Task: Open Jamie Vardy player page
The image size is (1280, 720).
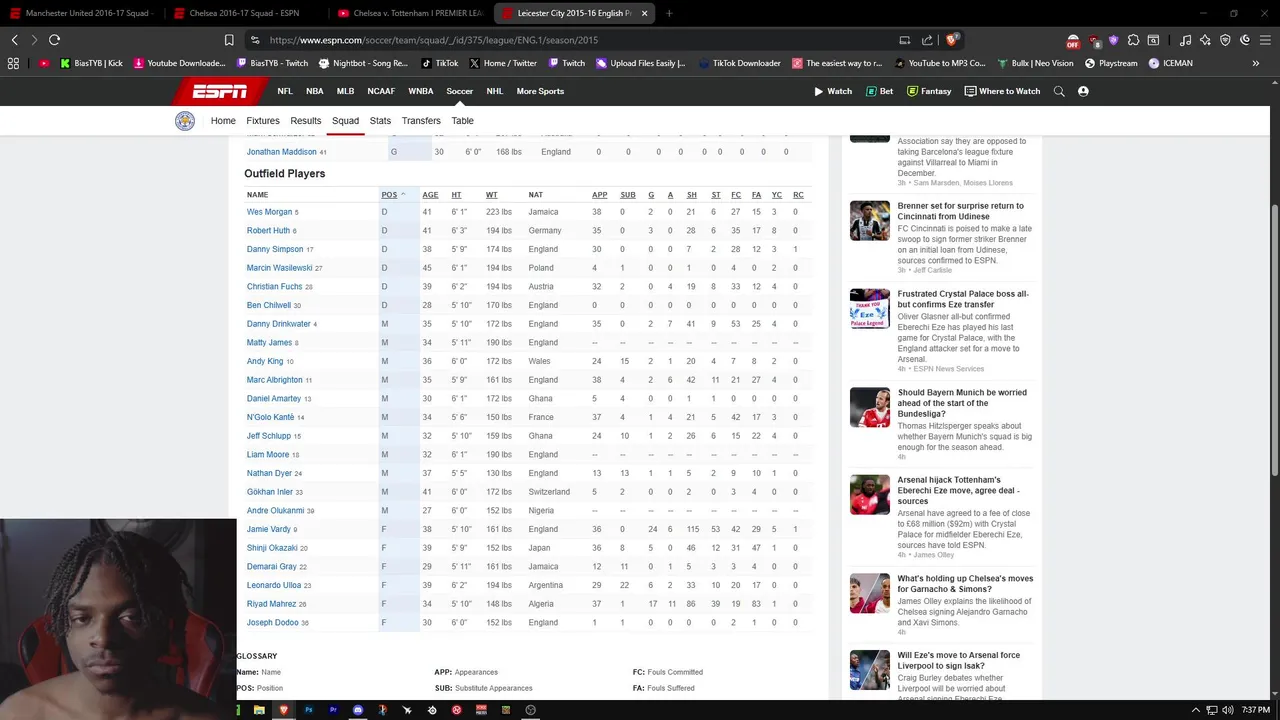Action: tap(269, 529)
